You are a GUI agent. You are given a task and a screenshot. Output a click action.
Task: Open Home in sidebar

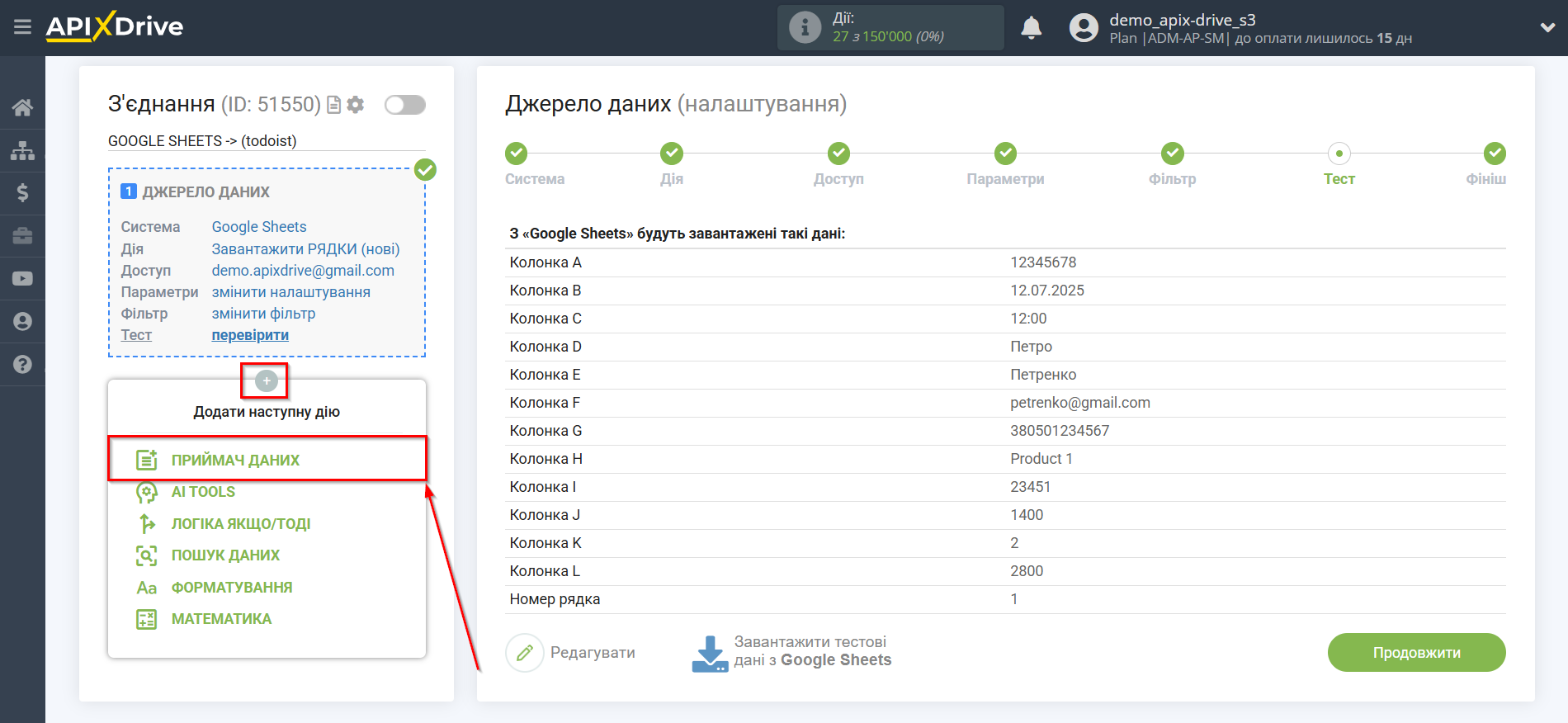point(22,107)
